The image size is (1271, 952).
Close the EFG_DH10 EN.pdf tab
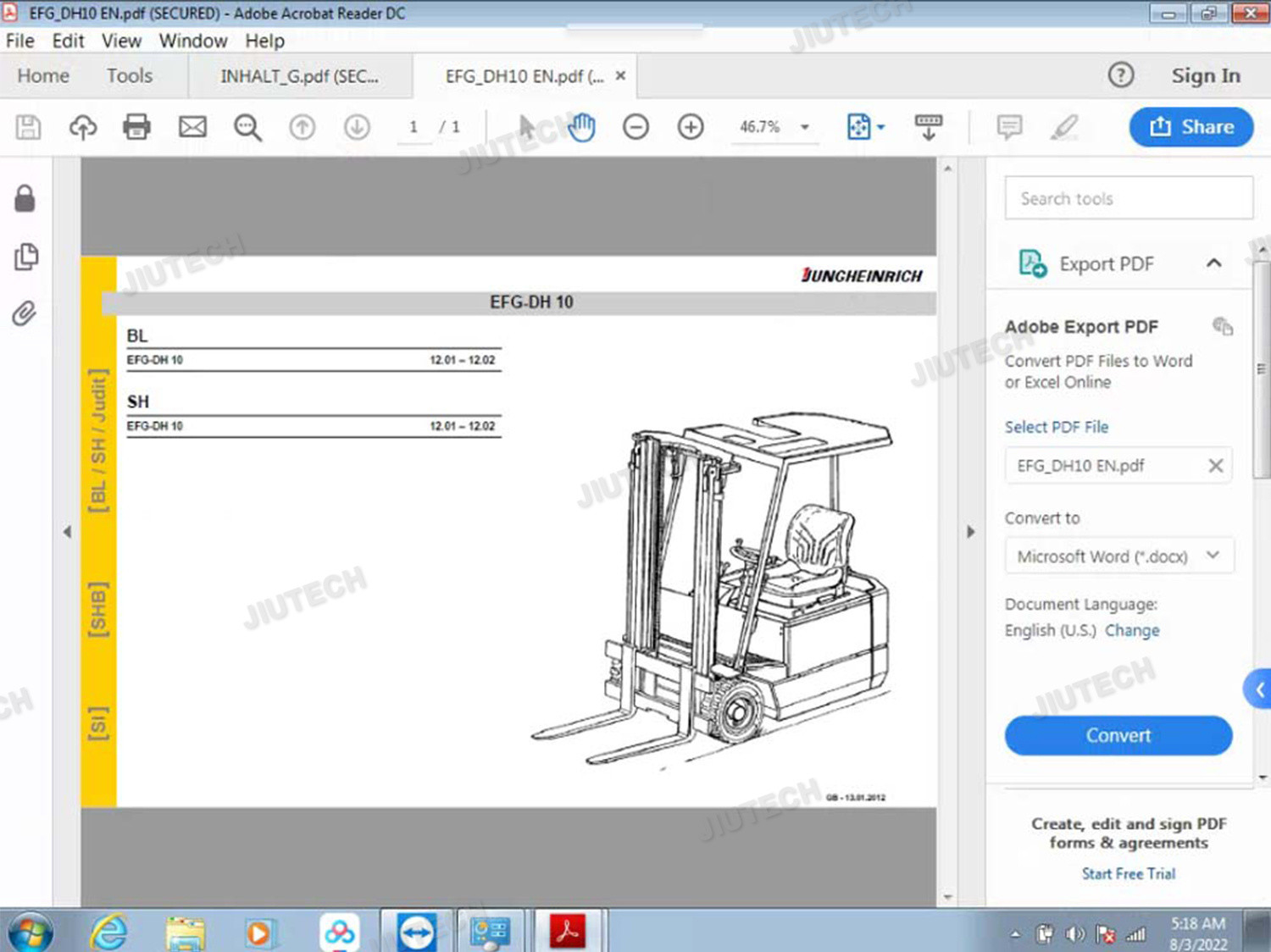click(x=620, y=75)
